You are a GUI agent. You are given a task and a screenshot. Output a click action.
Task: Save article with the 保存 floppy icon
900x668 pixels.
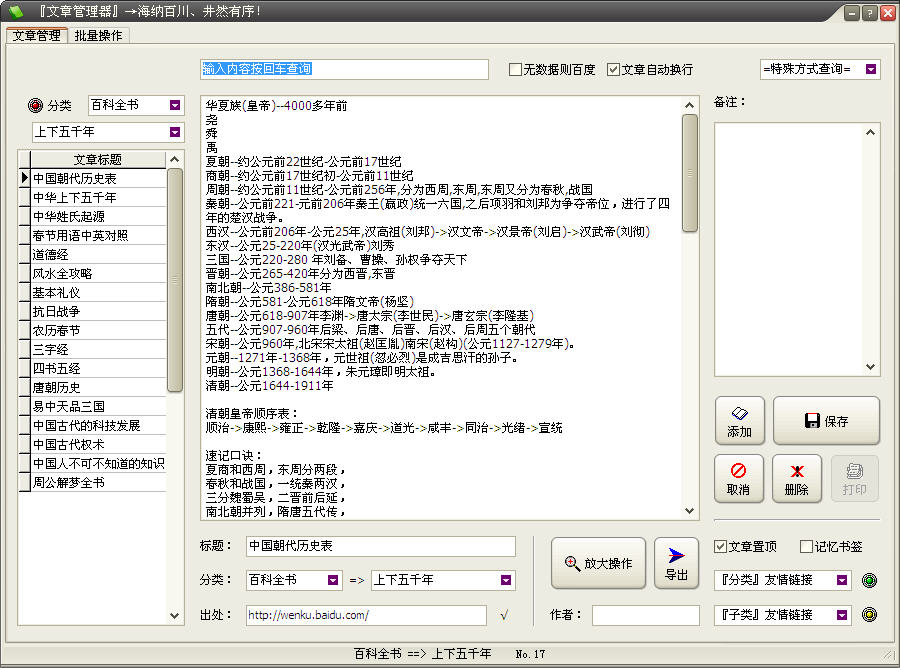point(826,420)
